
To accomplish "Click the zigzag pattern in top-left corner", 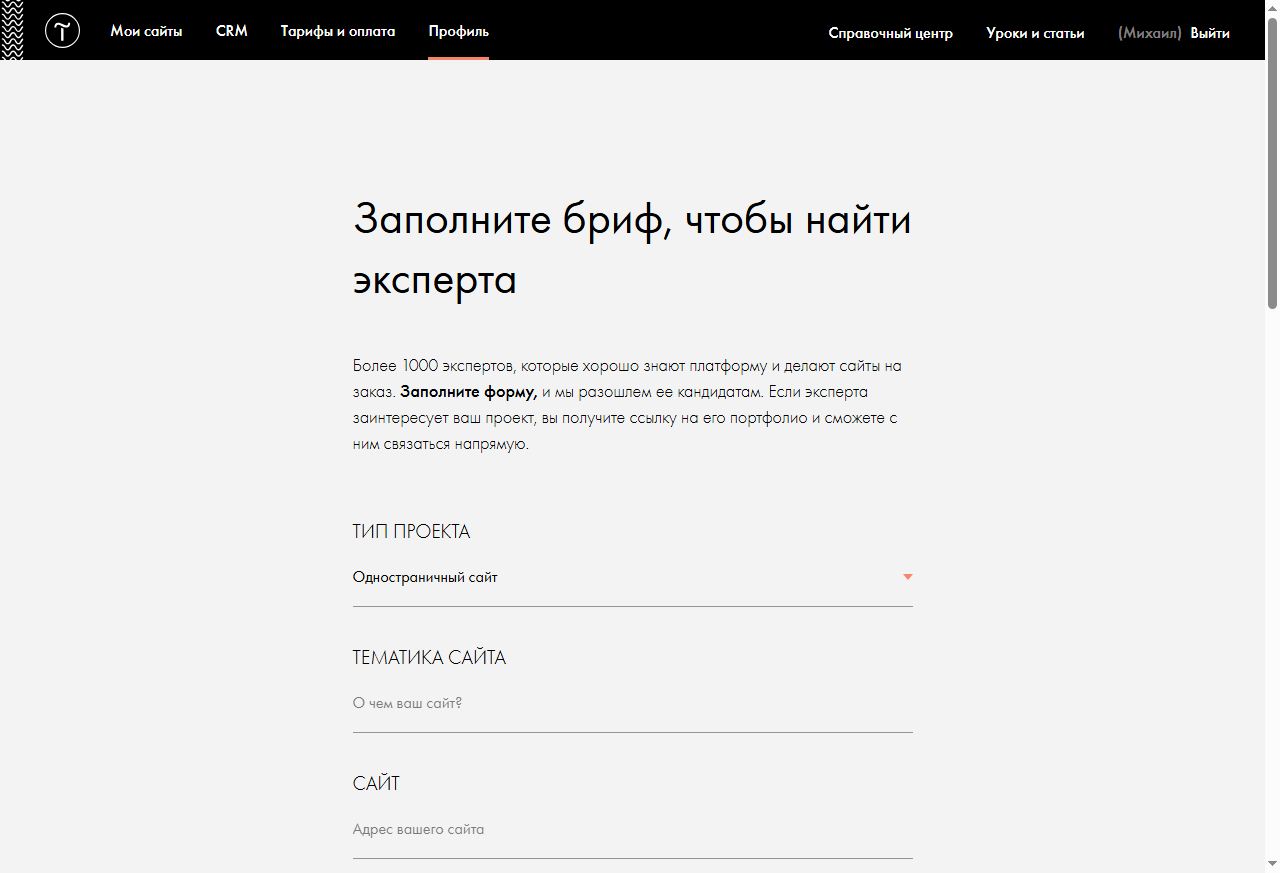I will [13, 30].
